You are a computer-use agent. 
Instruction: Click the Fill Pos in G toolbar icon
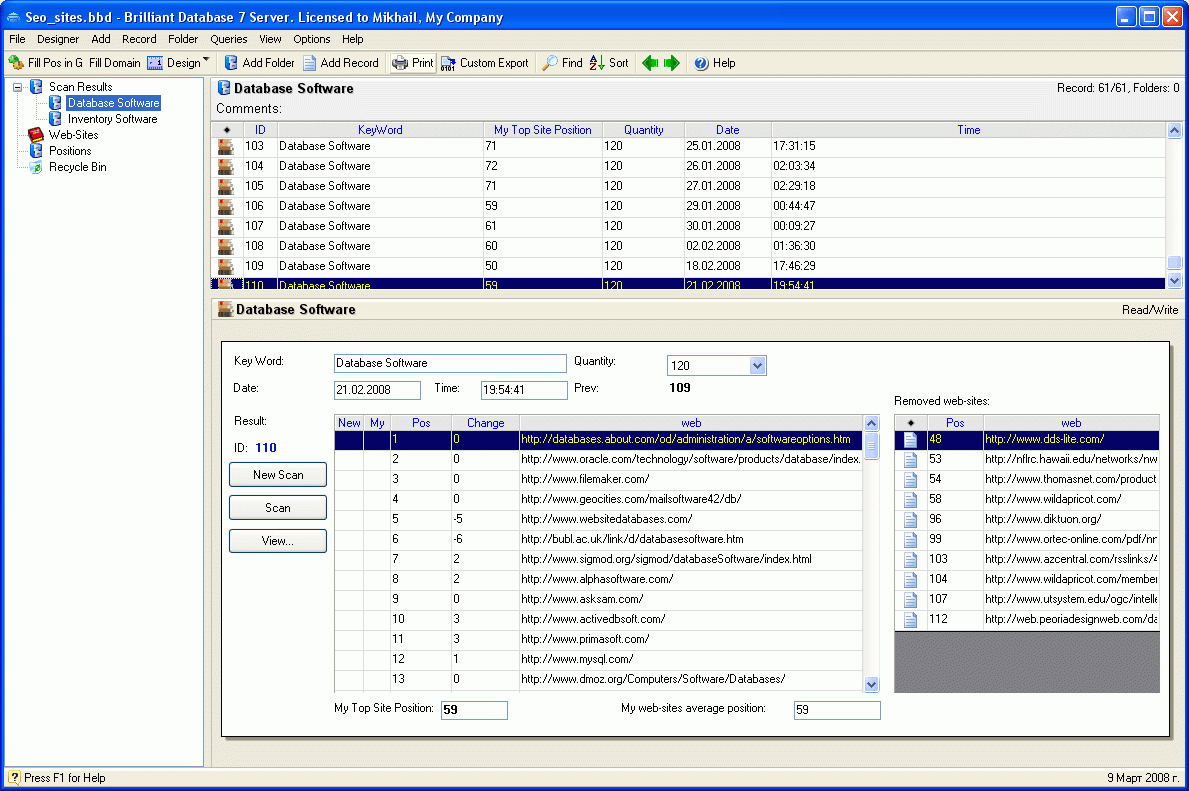(17, 63)
